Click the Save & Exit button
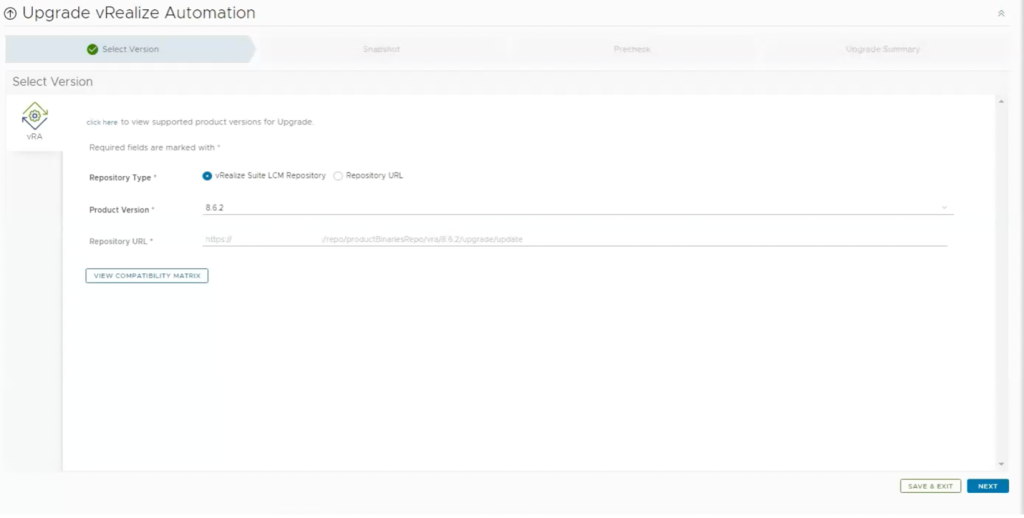Viewport: 1024px width, 518px height. click(931, 486)
